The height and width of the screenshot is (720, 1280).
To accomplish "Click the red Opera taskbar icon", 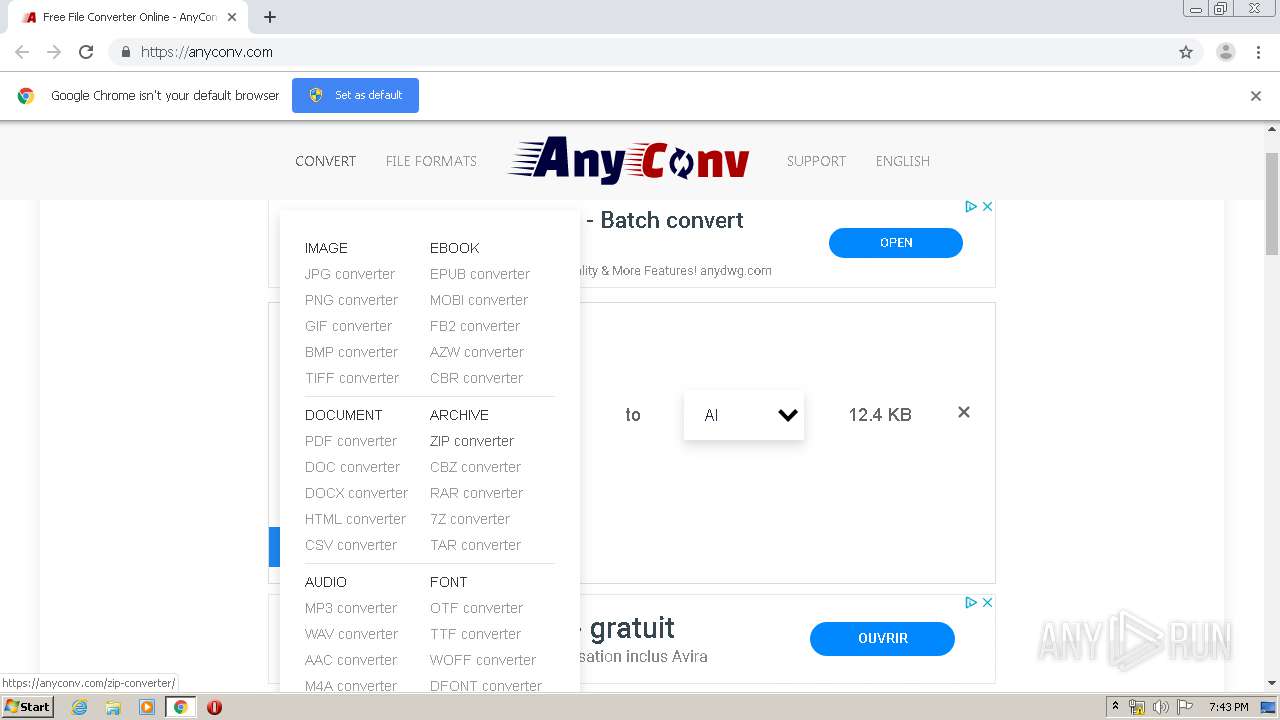I will pos(214,707).
